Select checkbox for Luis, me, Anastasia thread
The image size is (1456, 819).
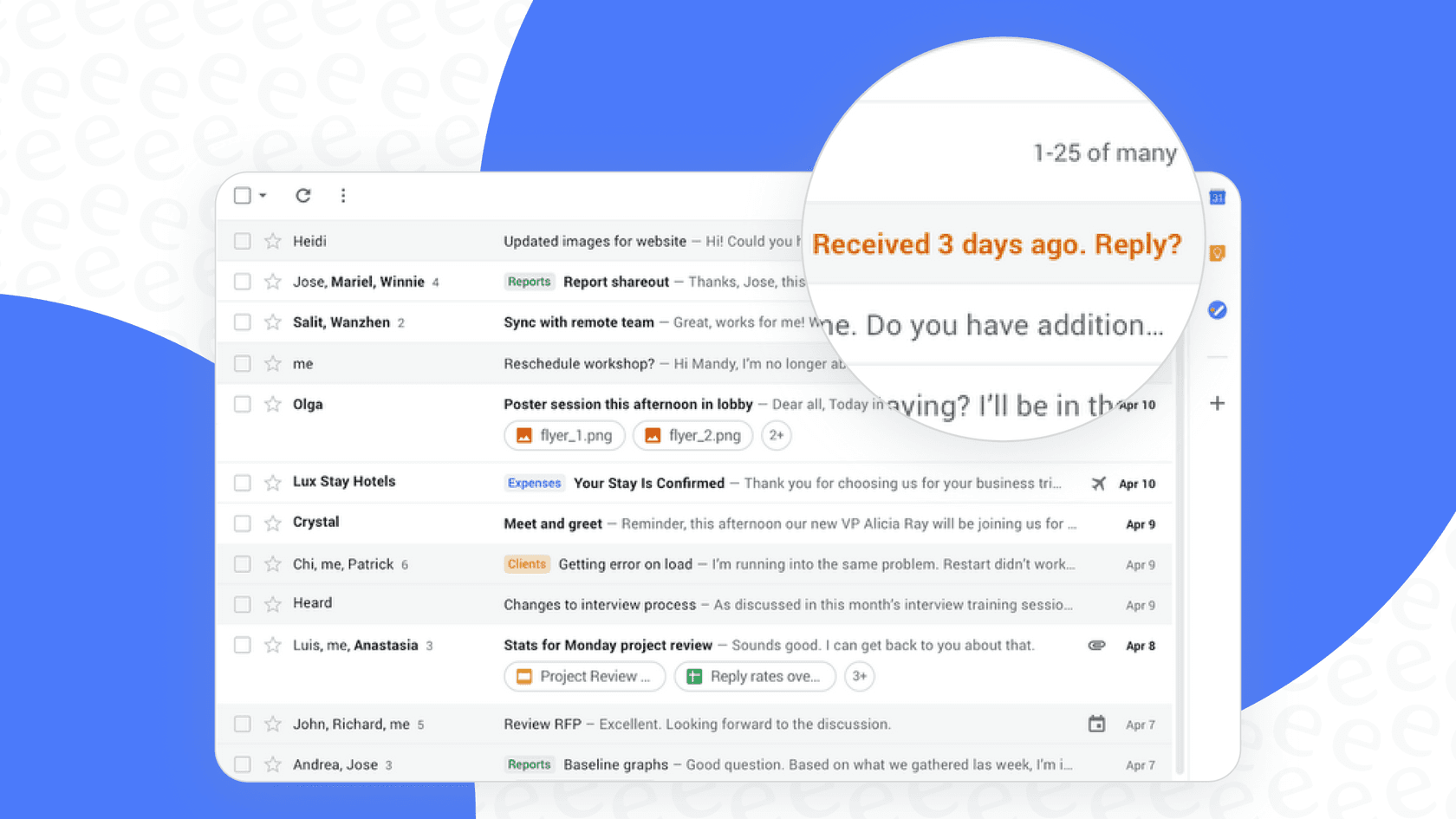pos(243,645)
